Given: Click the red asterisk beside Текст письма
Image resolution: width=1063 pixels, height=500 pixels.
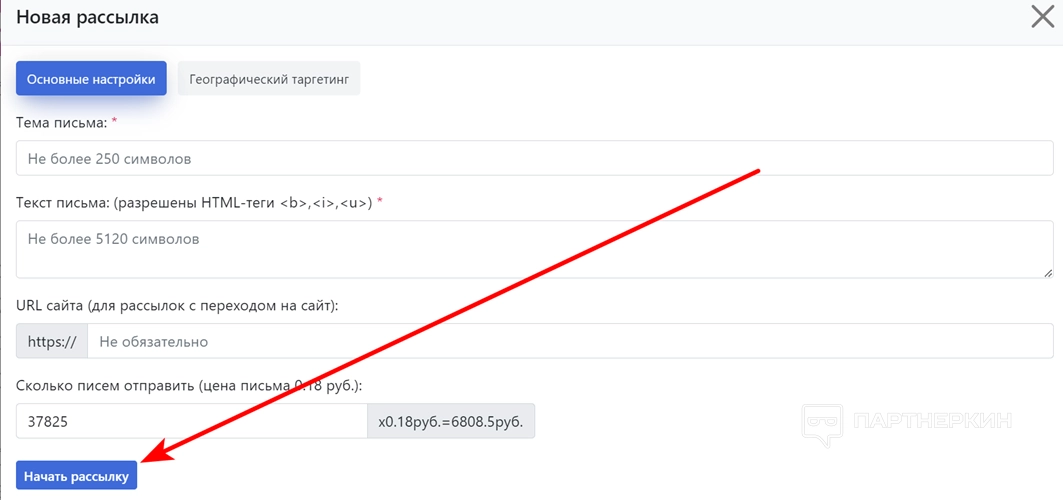Looking at the screenshot, I should tap(380, 202).
